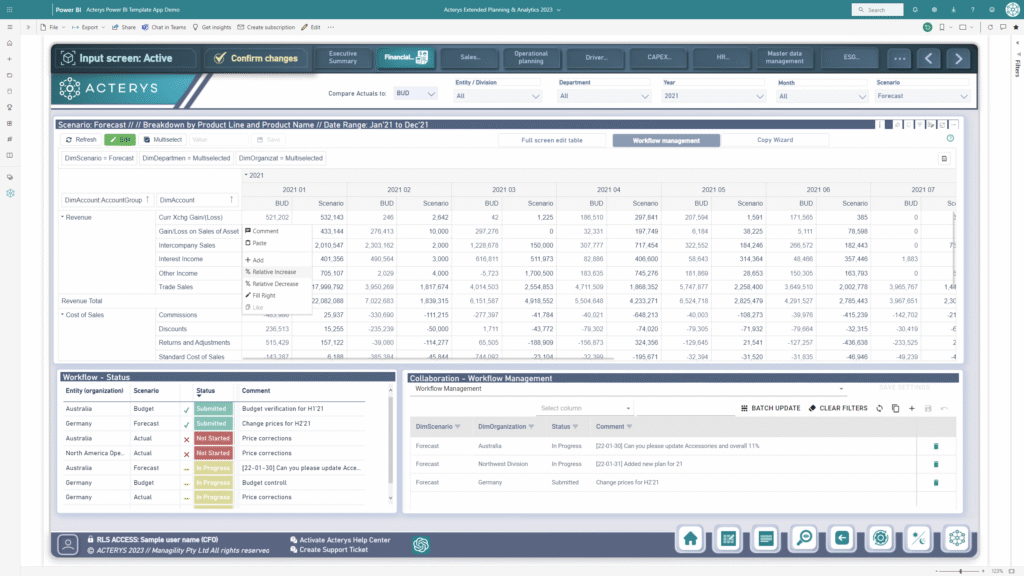
Task: Collapse the 2021 year column group
Action: tap(246, 175)
